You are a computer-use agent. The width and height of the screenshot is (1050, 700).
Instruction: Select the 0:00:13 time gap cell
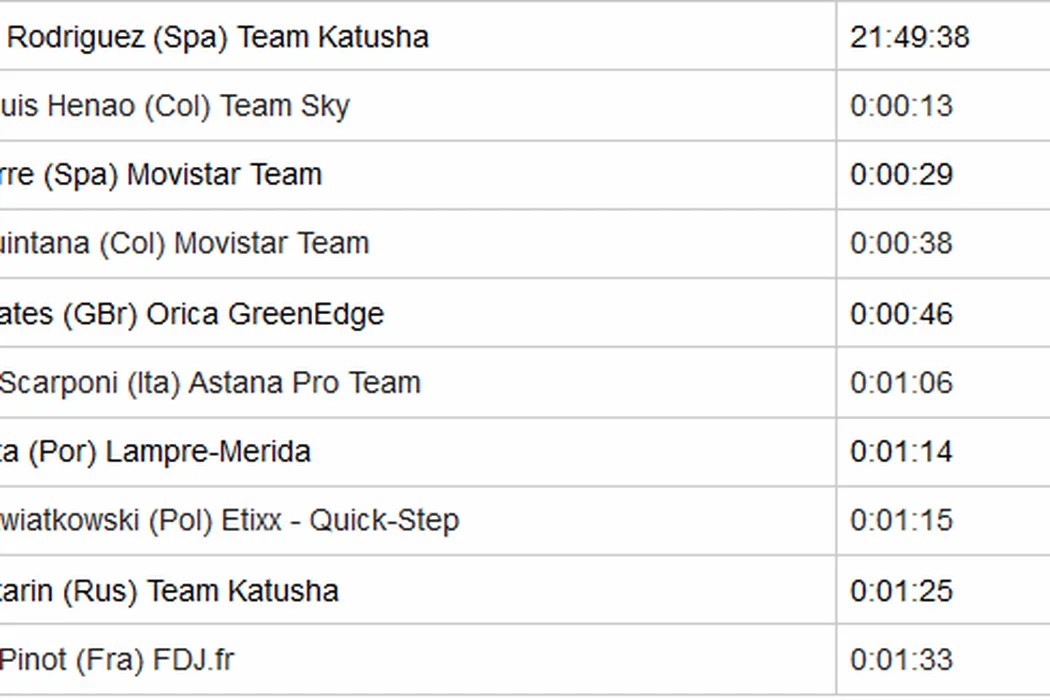click(x=901, y=106)
